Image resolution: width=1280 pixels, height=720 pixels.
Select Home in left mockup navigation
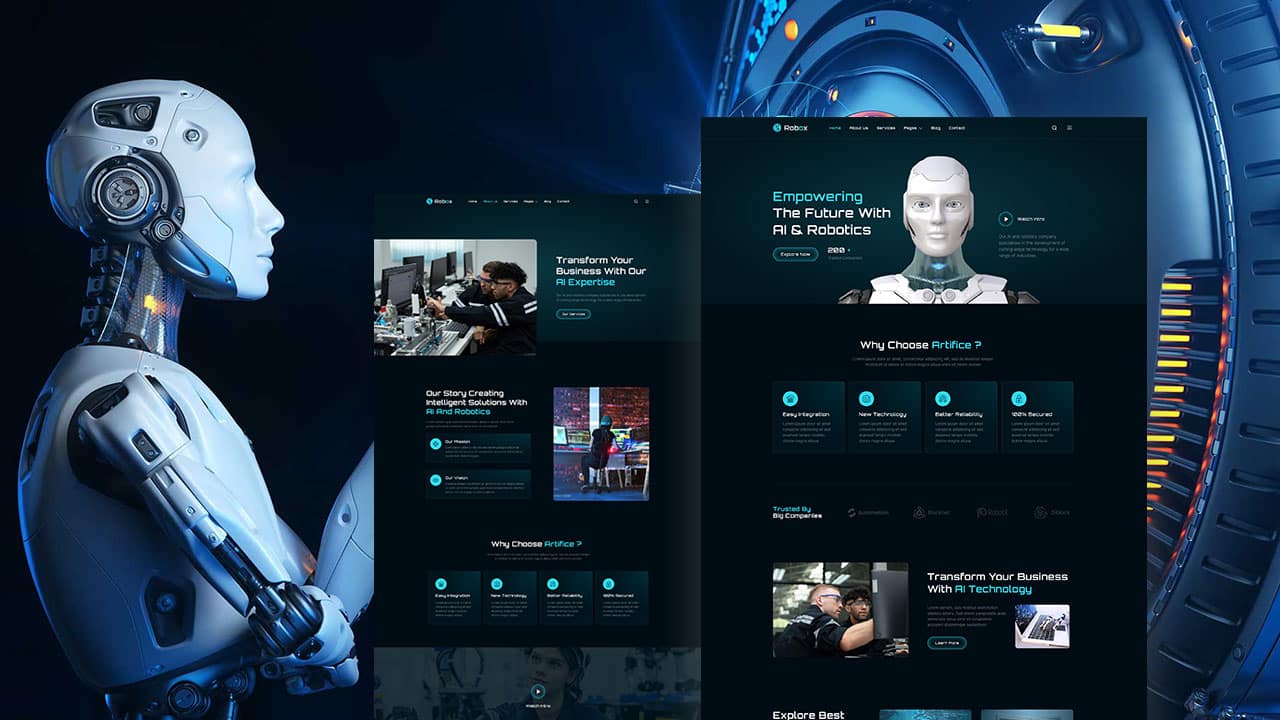pyautogui.click(x=473, y=201)
